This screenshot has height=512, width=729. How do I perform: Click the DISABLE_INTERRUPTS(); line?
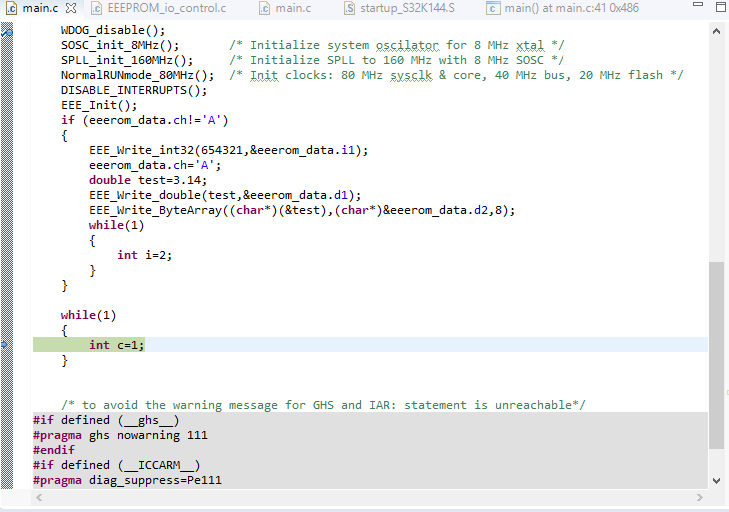coord(134,90)
